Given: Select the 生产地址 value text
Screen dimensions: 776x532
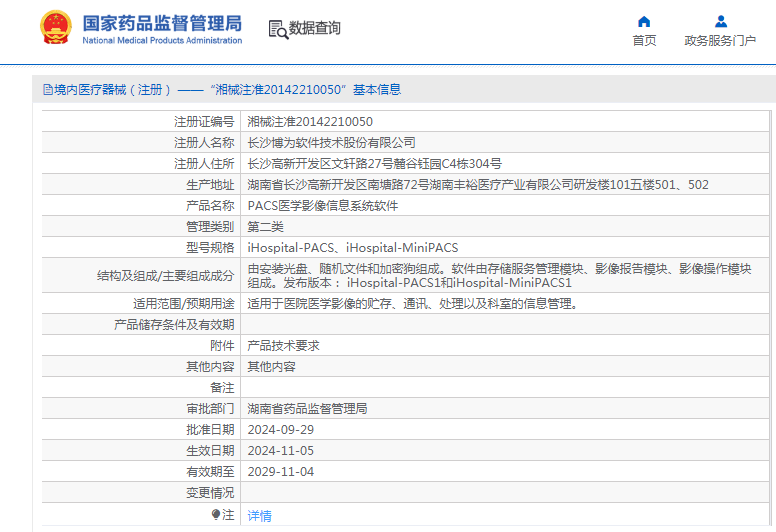Looking at the screenshot, I should click(x=478, y=185).
